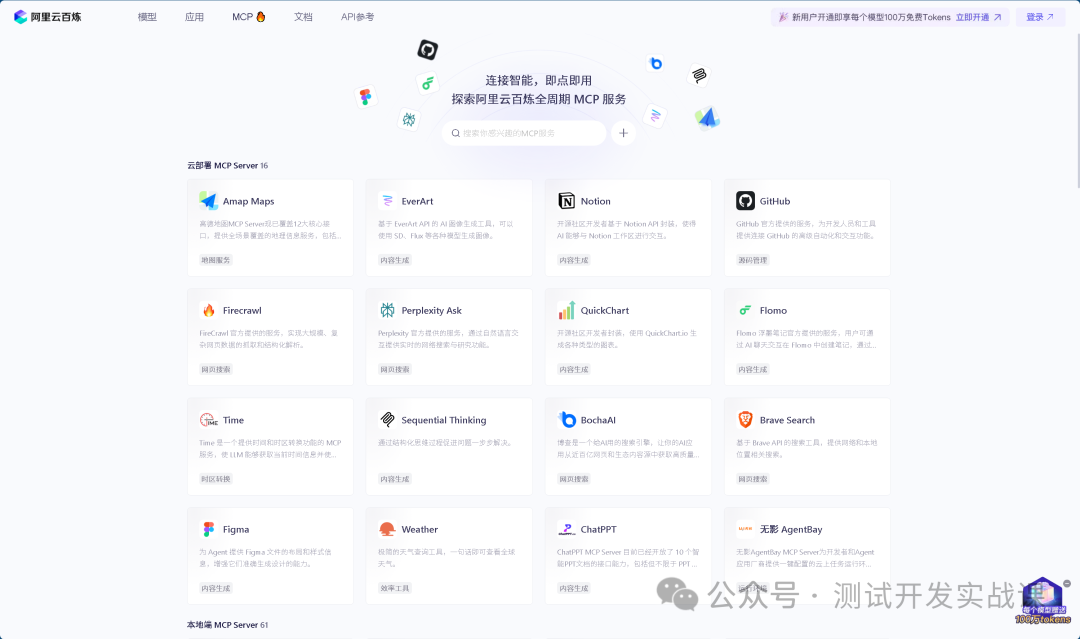Screen dimensions: 1080x639
Task: Open the Figma card title
Action: 236,530
